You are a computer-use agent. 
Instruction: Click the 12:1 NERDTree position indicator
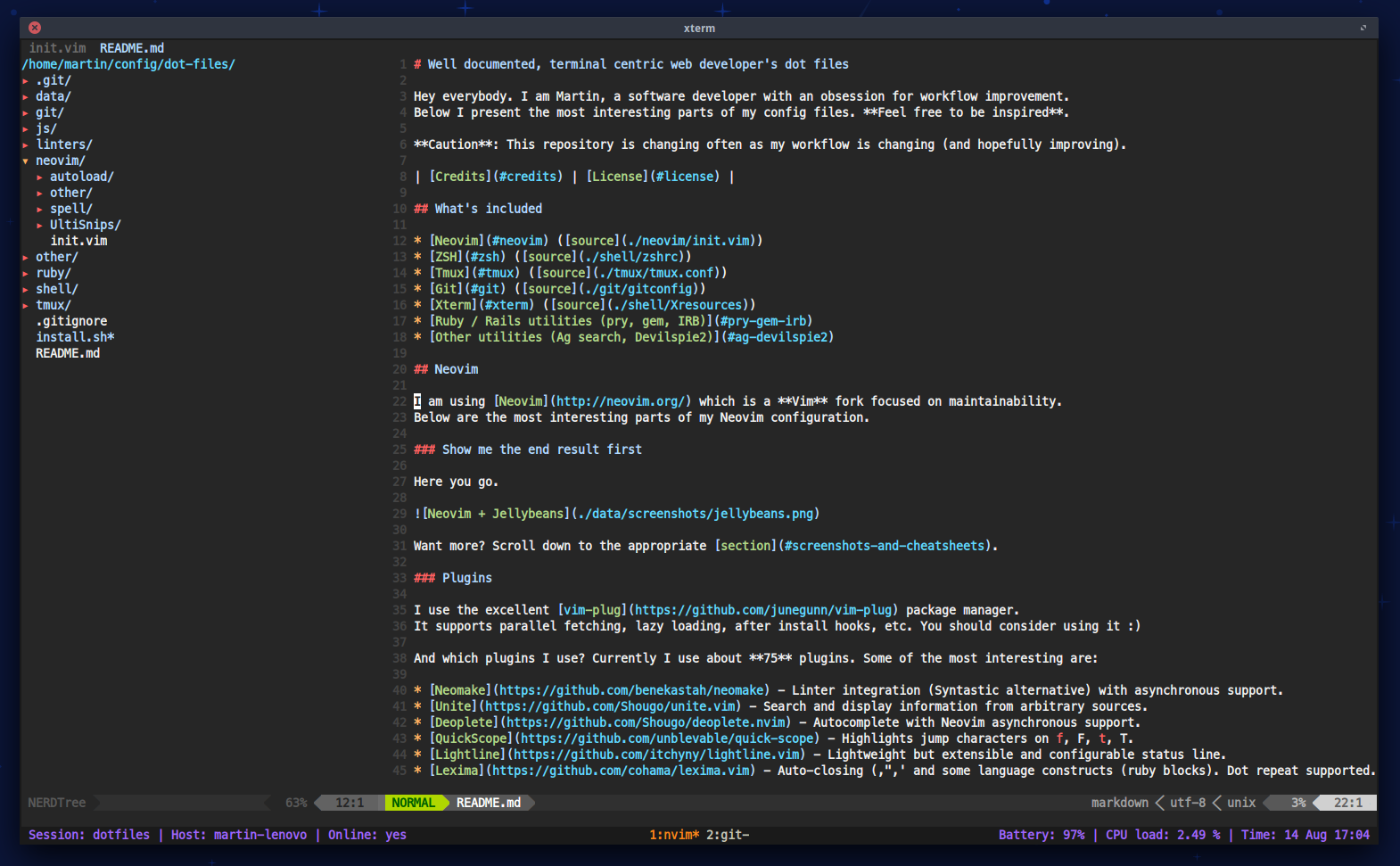coord(350,803)
